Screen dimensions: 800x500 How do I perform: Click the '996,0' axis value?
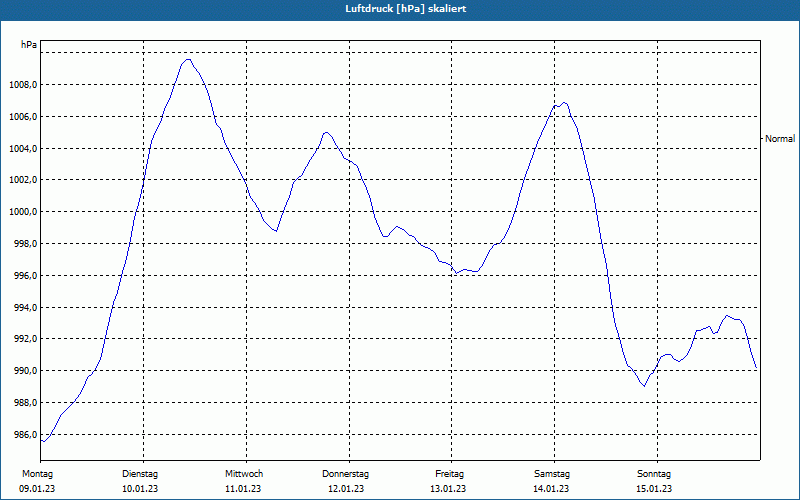coord(25,276)
